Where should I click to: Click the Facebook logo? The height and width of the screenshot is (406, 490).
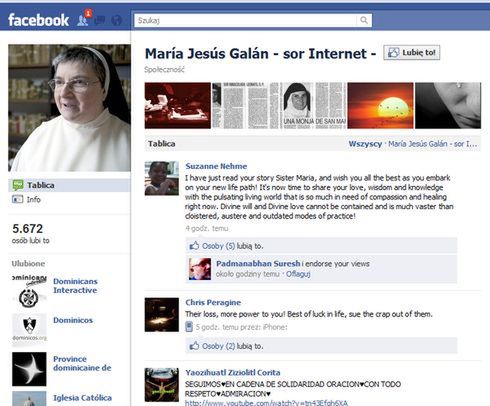pyautogui.click(x=38, y=20)
